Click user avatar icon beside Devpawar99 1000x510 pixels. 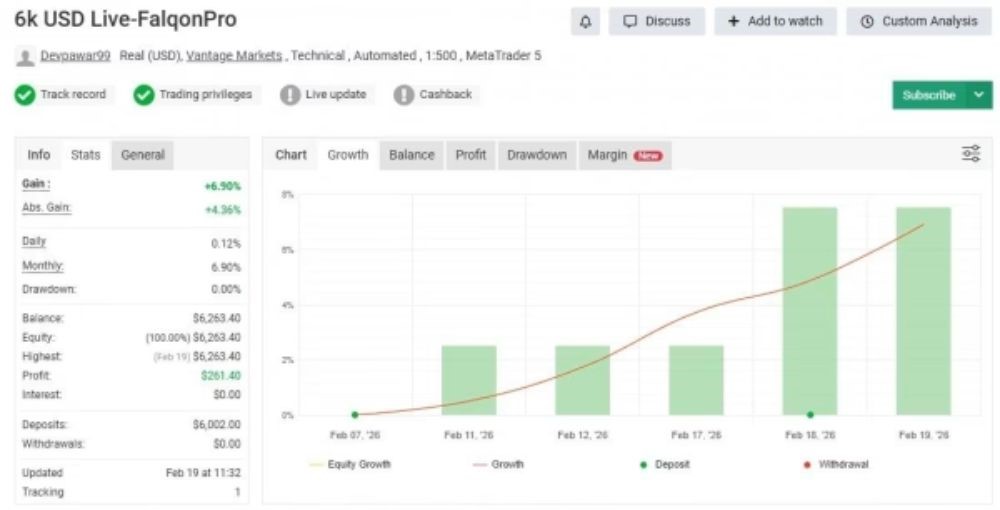click(25, 57)
